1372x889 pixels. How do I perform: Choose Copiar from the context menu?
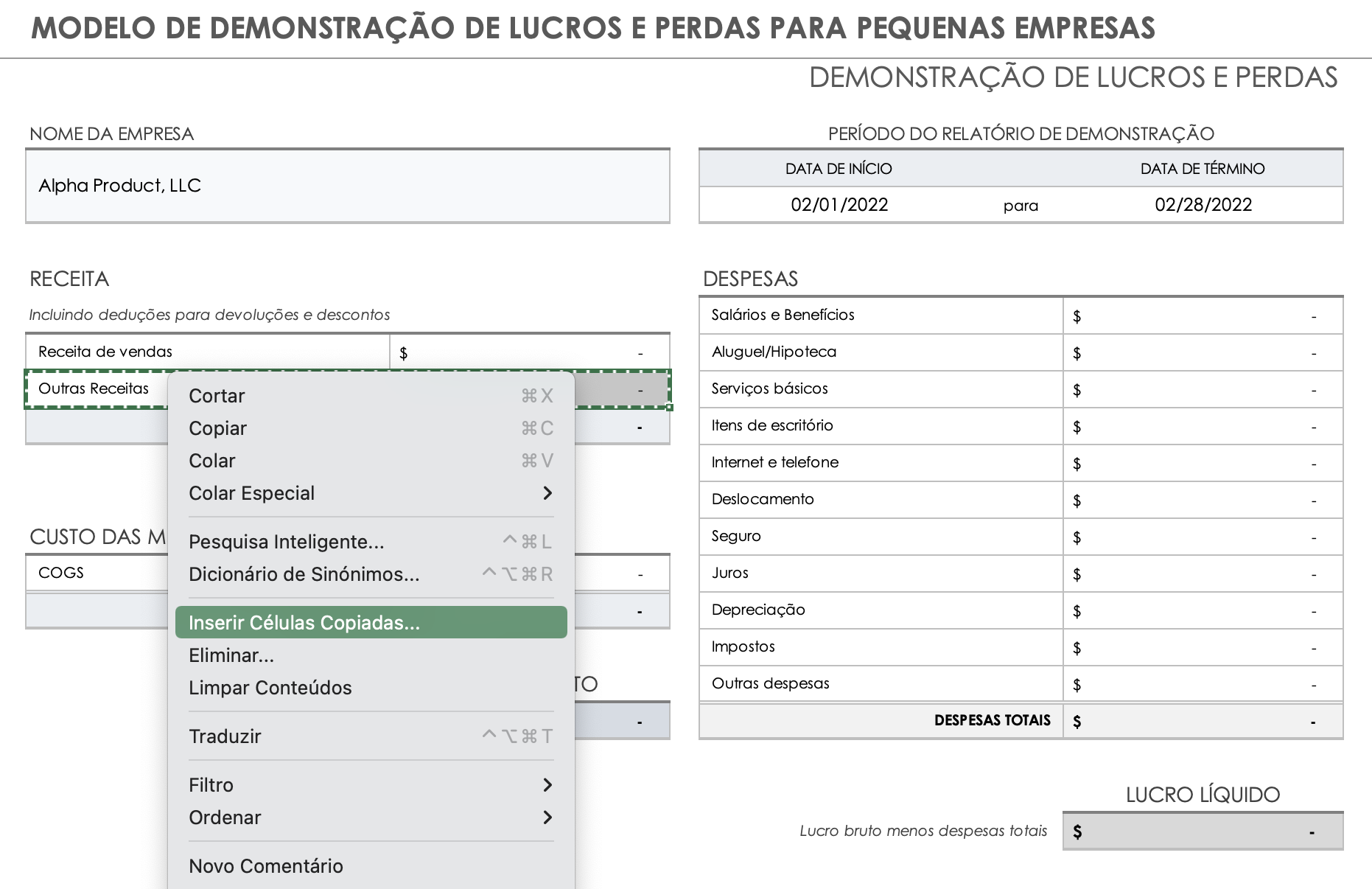click(218, 428)
